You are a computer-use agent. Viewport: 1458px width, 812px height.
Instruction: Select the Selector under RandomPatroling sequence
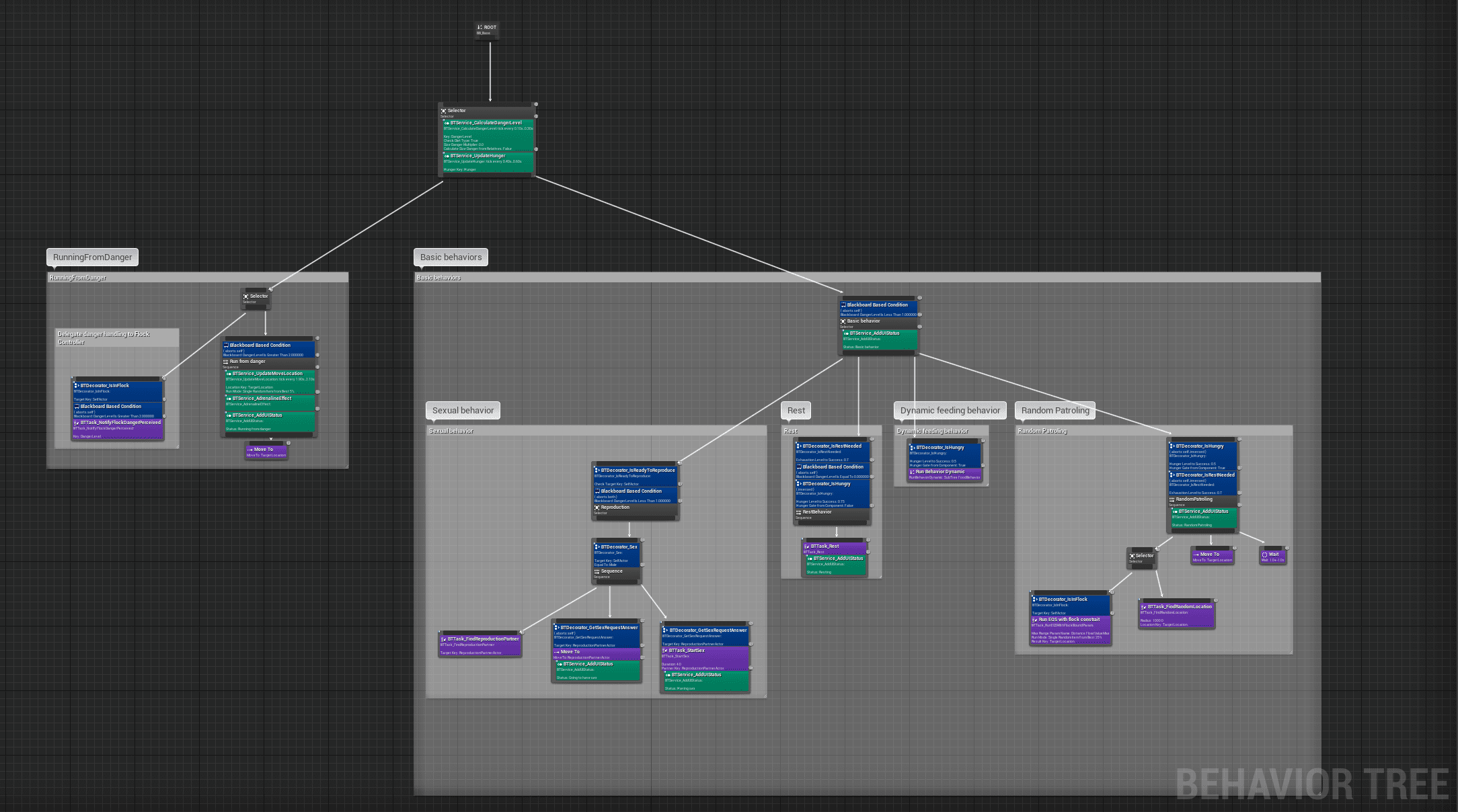(1141, 558)
